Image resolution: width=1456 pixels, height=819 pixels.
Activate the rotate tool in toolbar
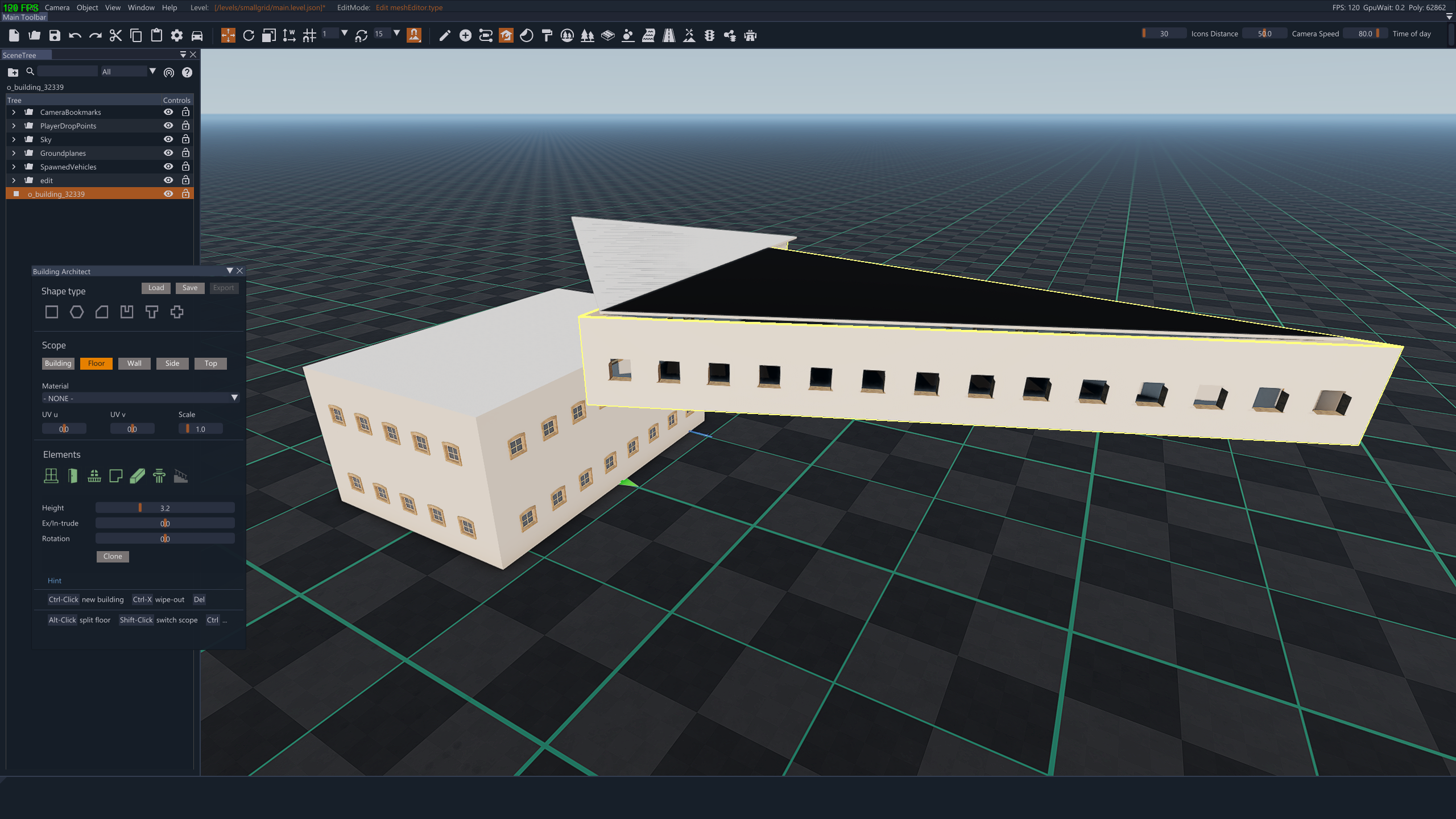click(249, 36)
